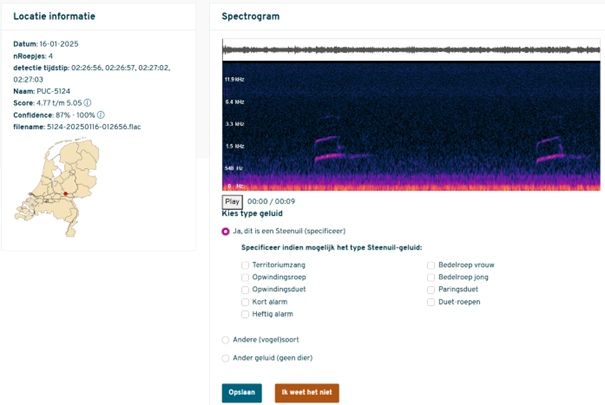This screenshot has height=405, width=605.
Task: Tick the Opwindingsduet checkbox
Action: pos(245,289)
